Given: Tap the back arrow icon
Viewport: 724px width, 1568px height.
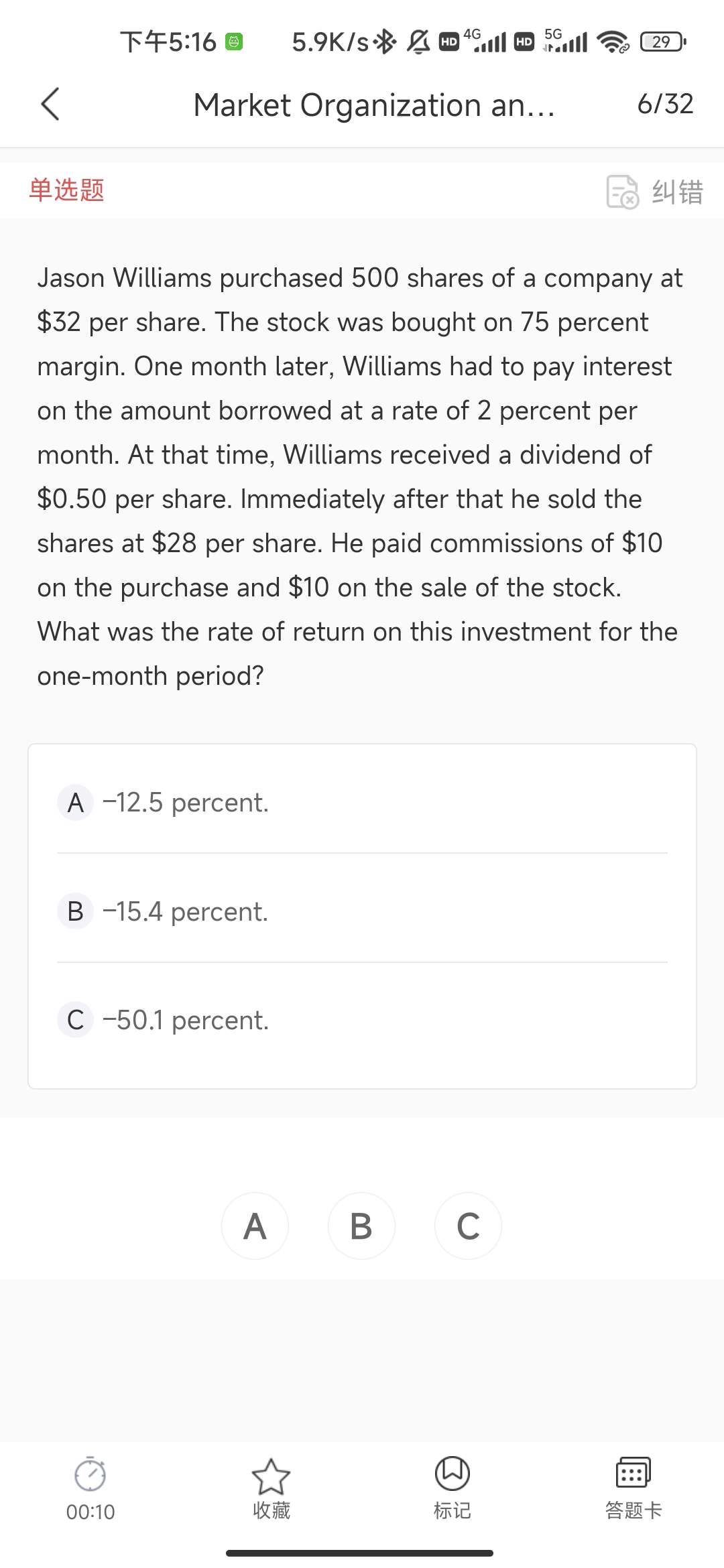Looking at the screenshot, I should [x=50, y=104].
